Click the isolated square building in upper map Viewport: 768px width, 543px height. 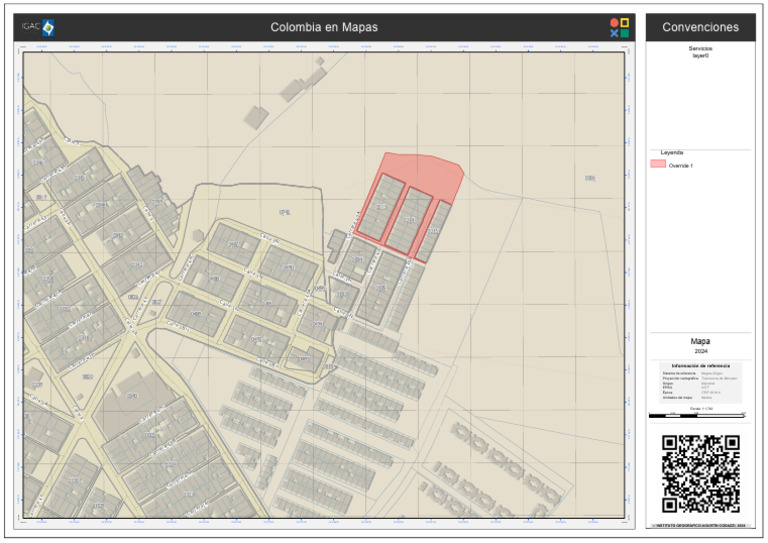(x=256, y=118)
